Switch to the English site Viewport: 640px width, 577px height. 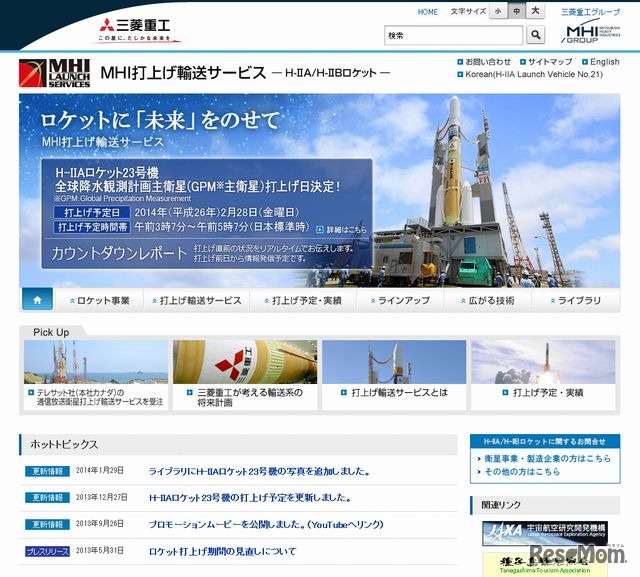click(x=601, y=62)
